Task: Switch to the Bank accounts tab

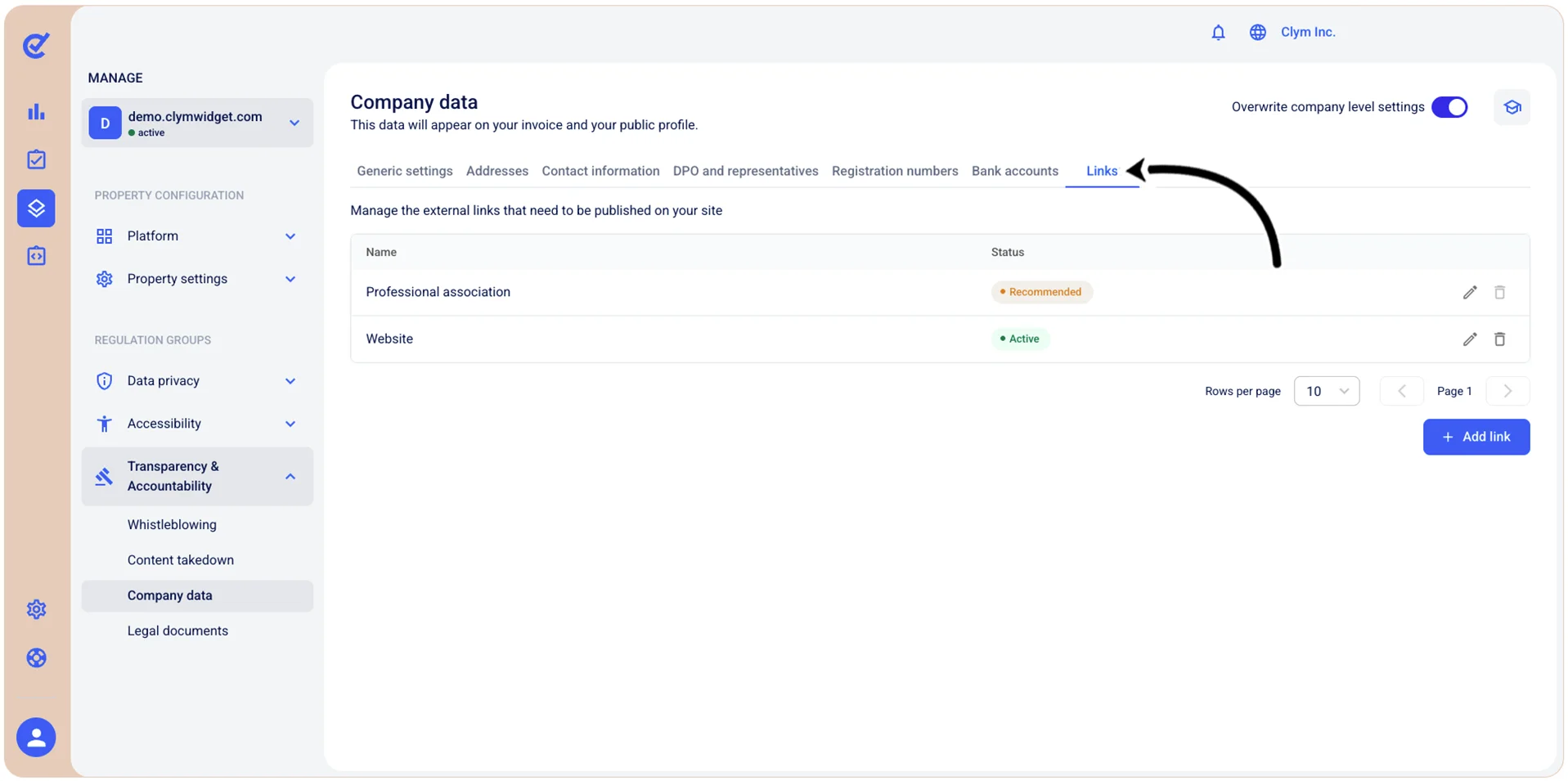Action: pos(1014,171)
